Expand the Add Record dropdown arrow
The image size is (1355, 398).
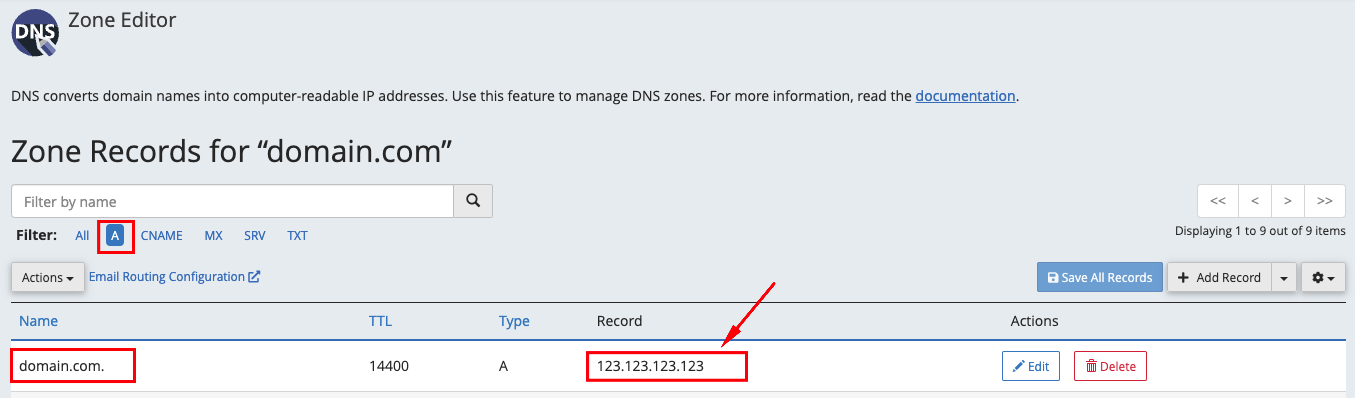coord(1285,277)
